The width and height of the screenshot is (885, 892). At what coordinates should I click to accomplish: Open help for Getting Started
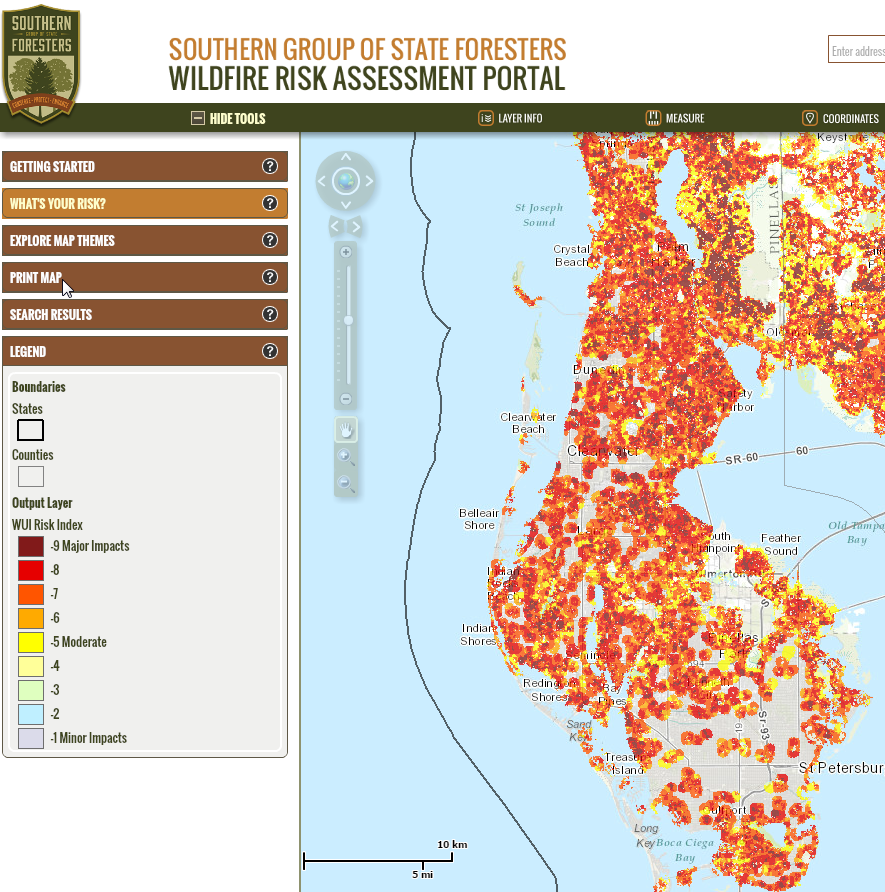point(270,166)
